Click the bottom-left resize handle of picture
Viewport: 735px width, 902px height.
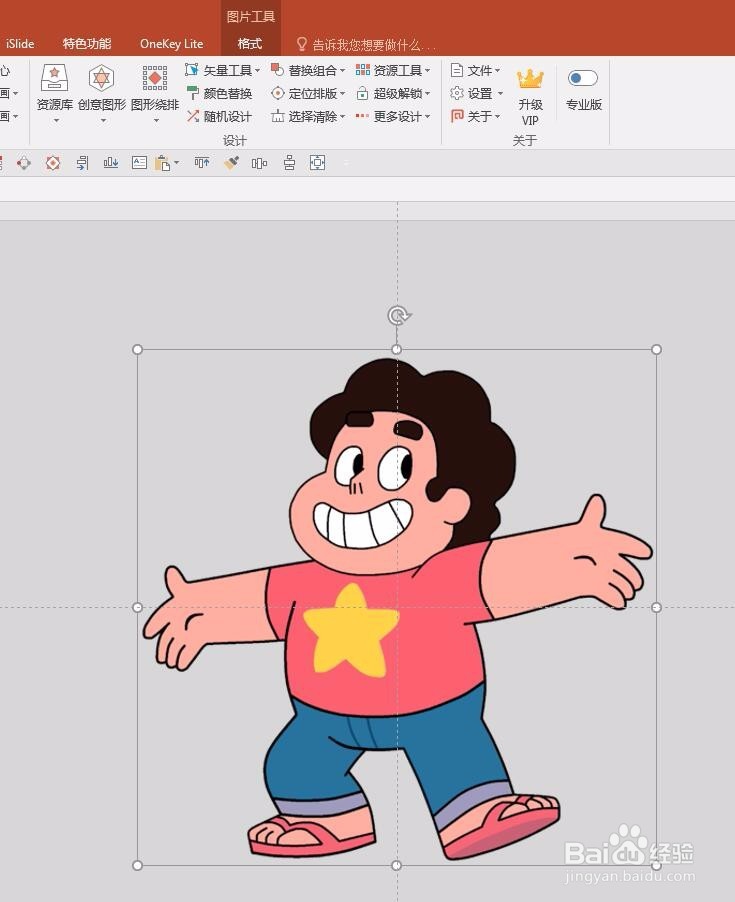point(137,865)
